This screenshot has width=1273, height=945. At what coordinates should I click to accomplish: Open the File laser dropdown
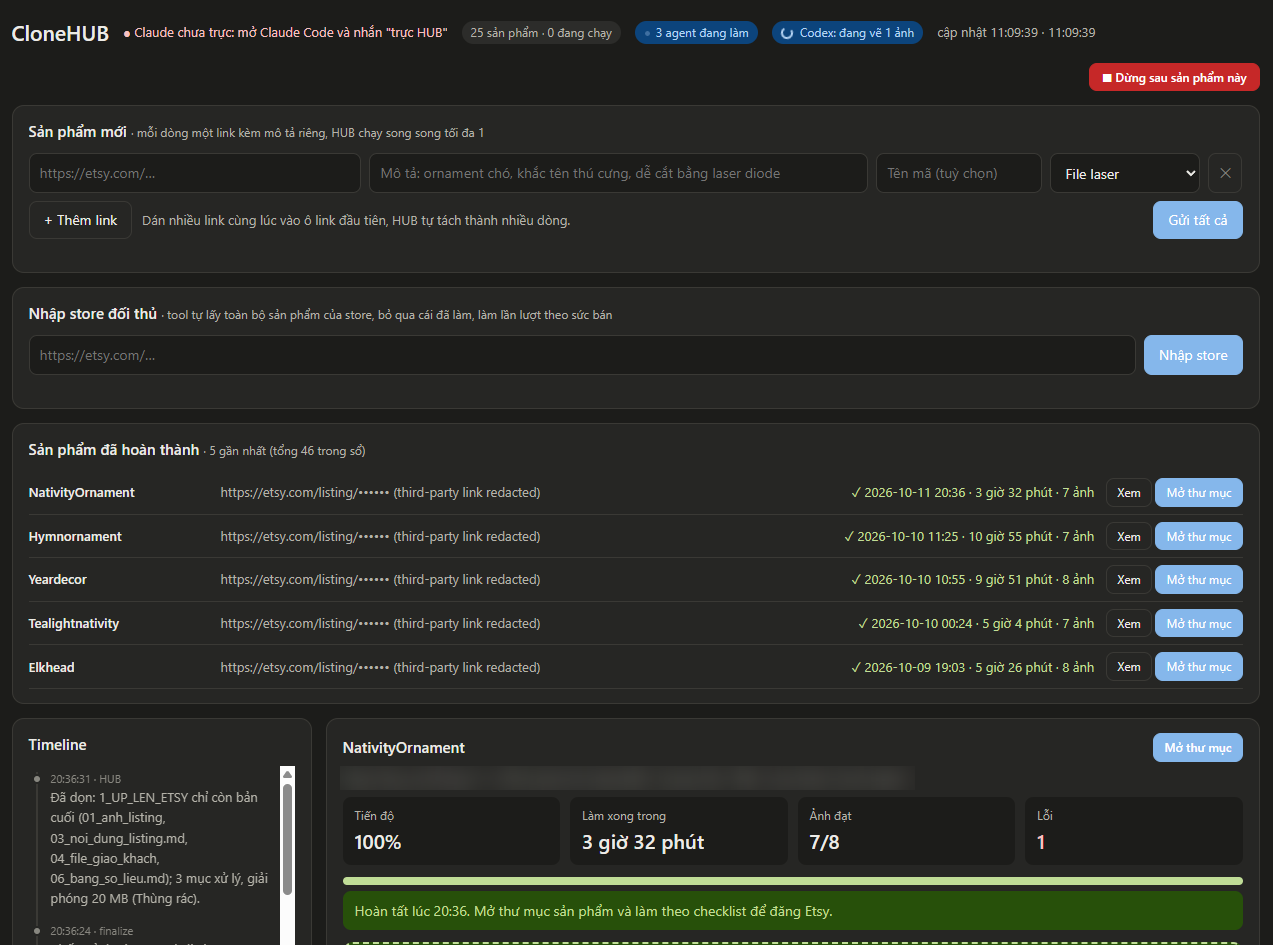point(1124,173)
